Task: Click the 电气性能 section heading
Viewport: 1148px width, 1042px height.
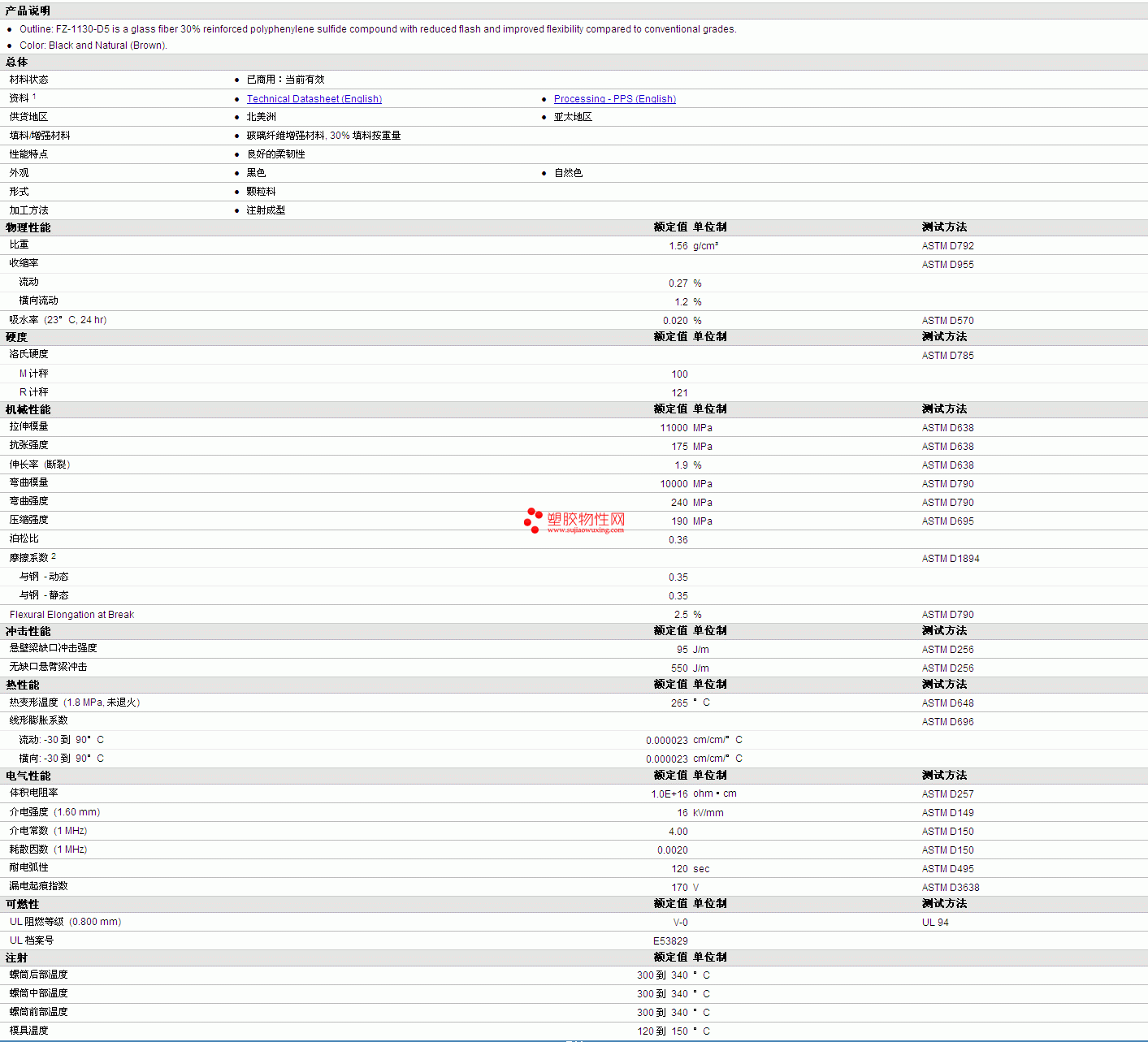Action: pyautogui.click(x=28, y=776)
